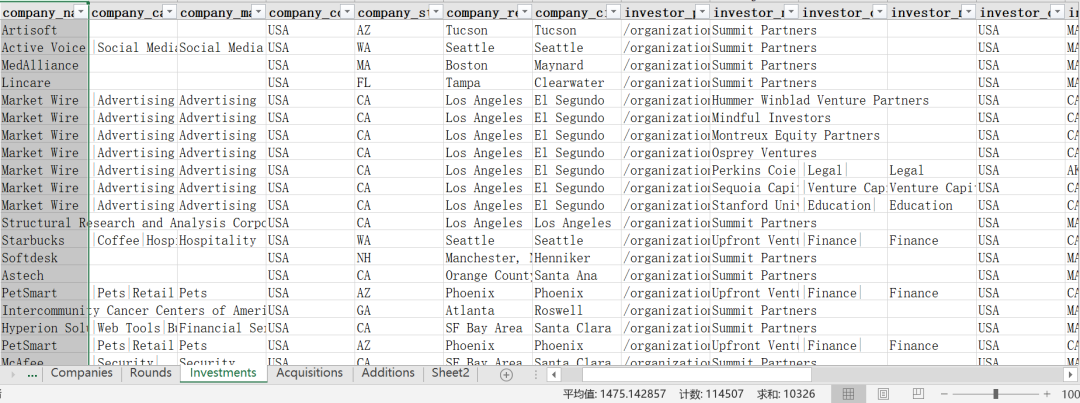Screen dimensions: 1080x403
Task: Select the Maynard city cell
Action: tap(577, 65)
